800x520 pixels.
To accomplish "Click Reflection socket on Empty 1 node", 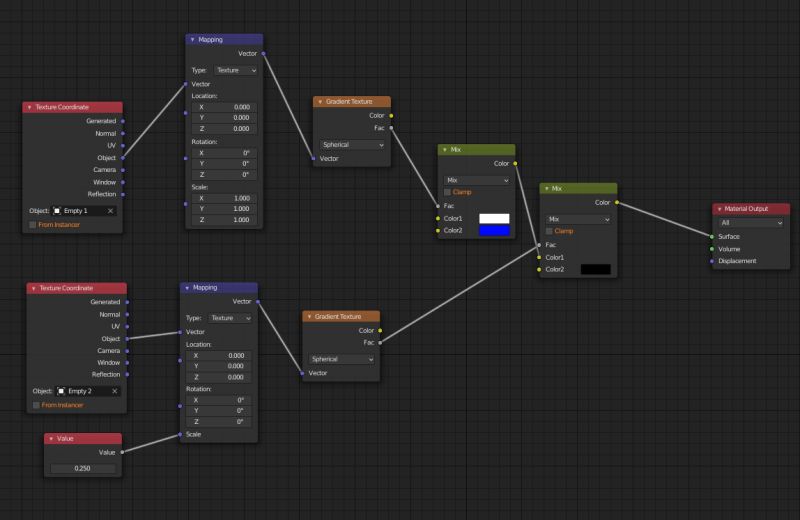I will (x=123, y=194).
